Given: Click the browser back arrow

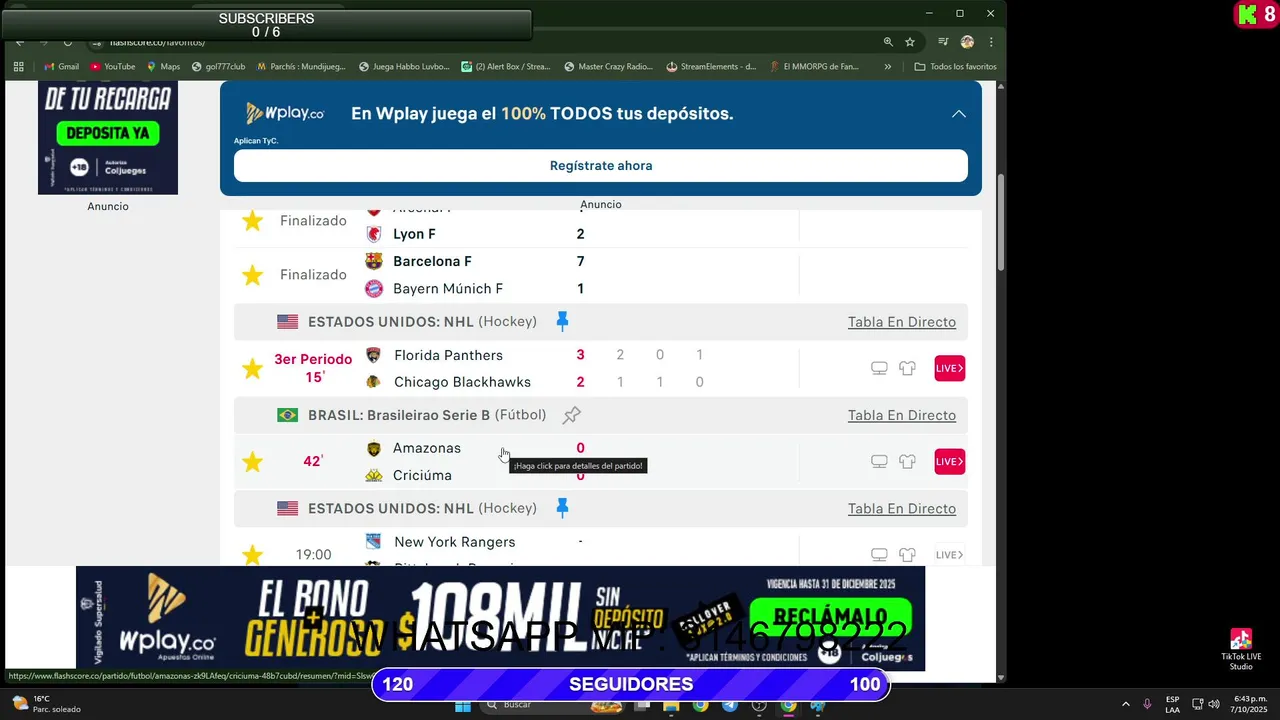Looking at the screenshot, I should (x=20, y=42).
